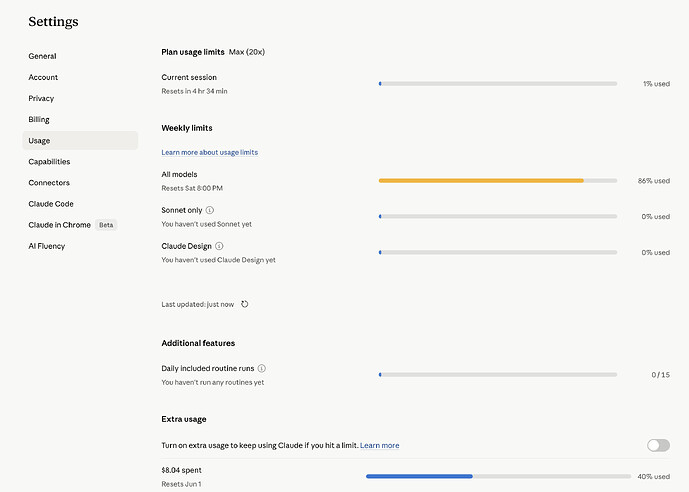Click the info icon beside Daily included routine runs
The width and height of the screenshot is (689, 492).
[261, 368]
